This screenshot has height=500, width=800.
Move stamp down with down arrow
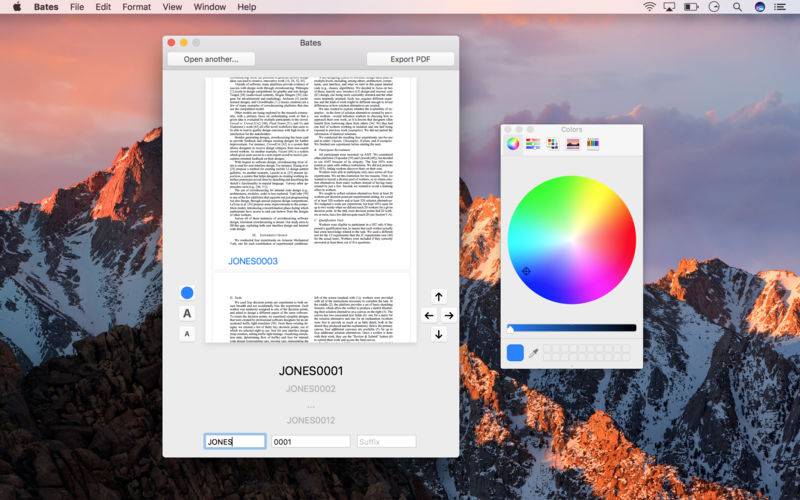point(439,335)
